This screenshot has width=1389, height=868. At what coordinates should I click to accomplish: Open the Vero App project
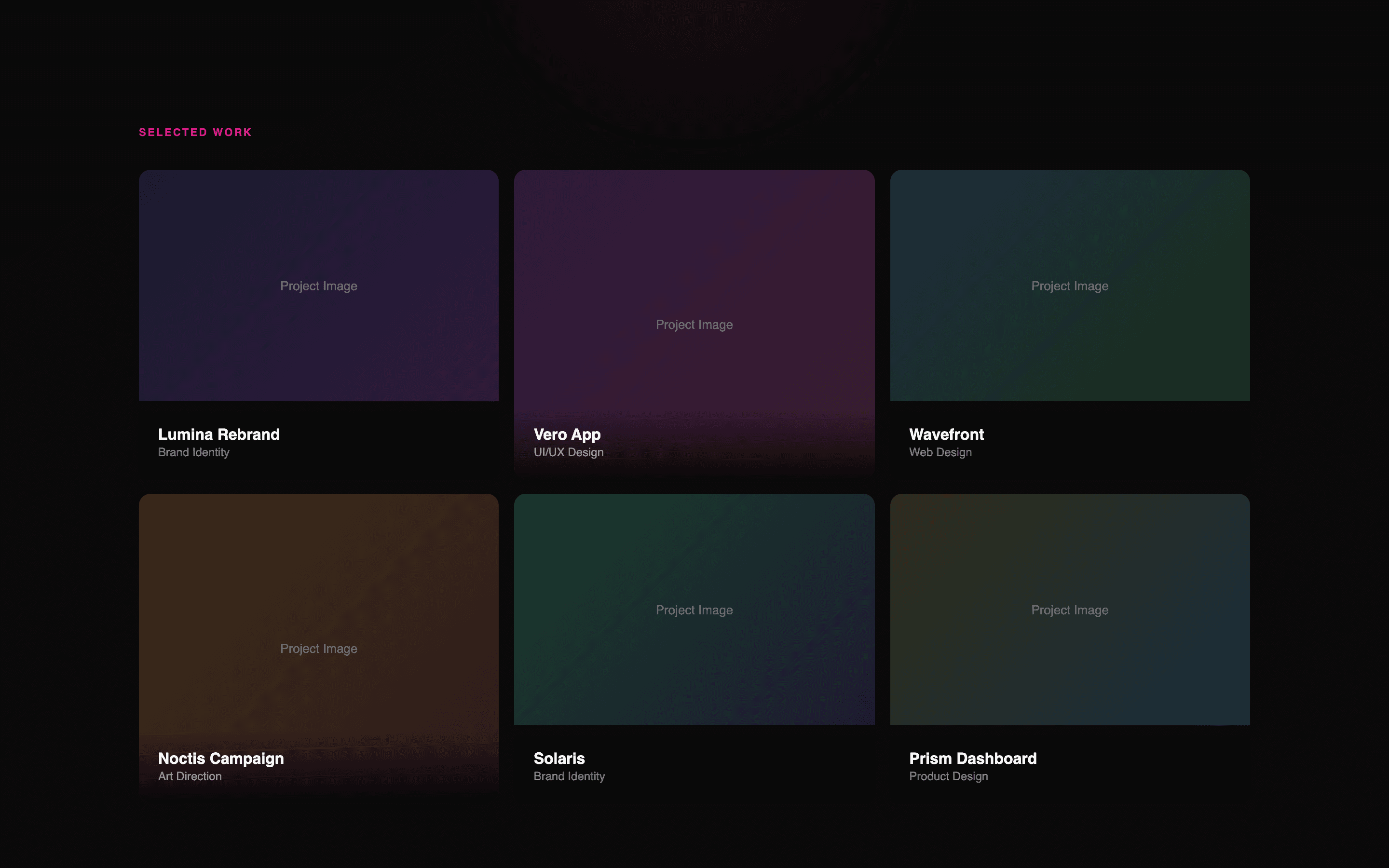click(567, 434)
